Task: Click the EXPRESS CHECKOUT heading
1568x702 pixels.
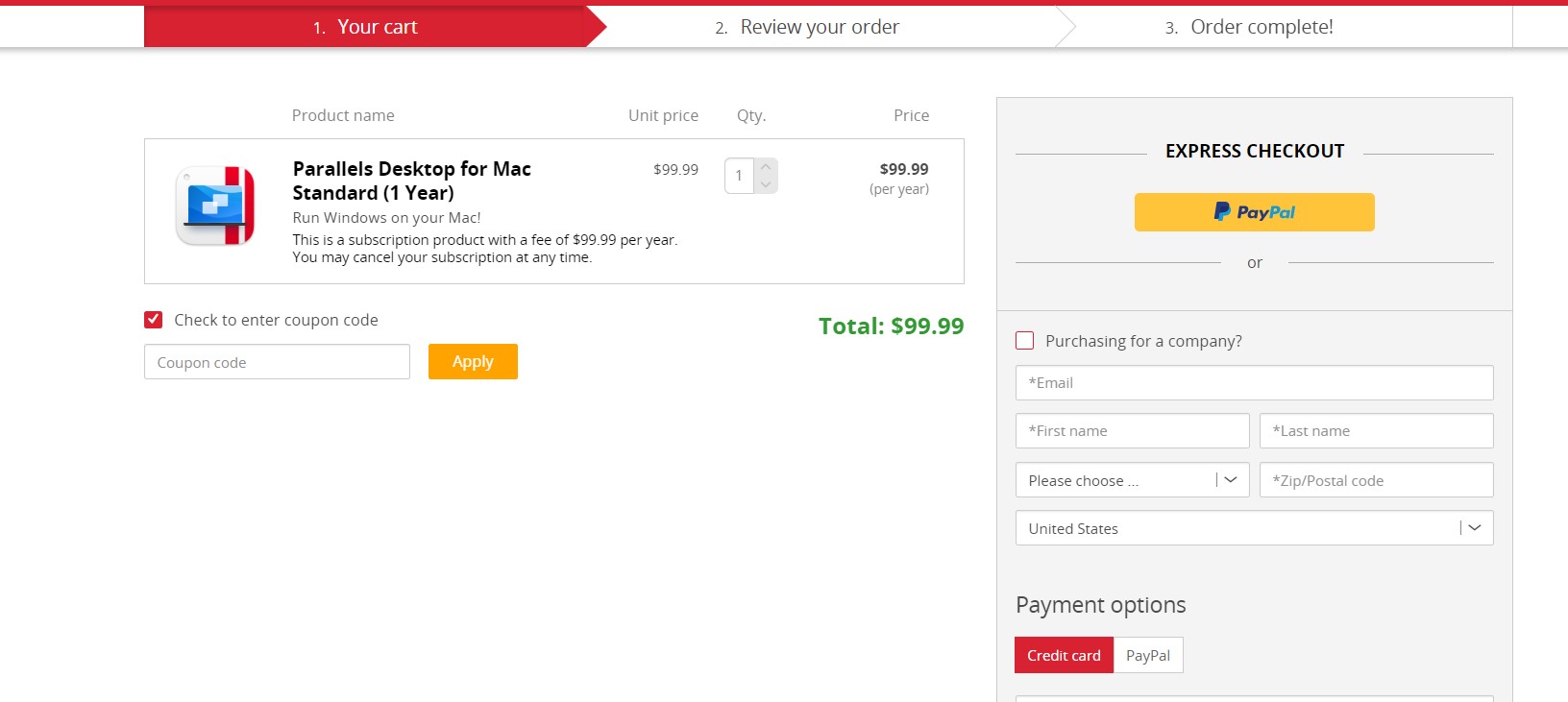Action: click(x=1255, y=151)
